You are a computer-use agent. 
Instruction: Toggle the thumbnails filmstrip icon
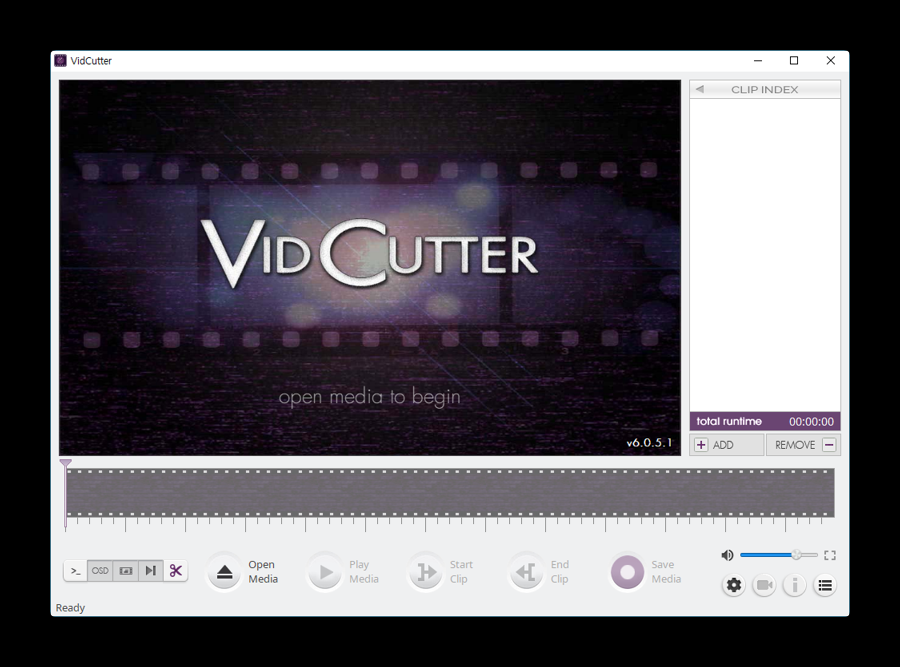click(x=125, y=571)
